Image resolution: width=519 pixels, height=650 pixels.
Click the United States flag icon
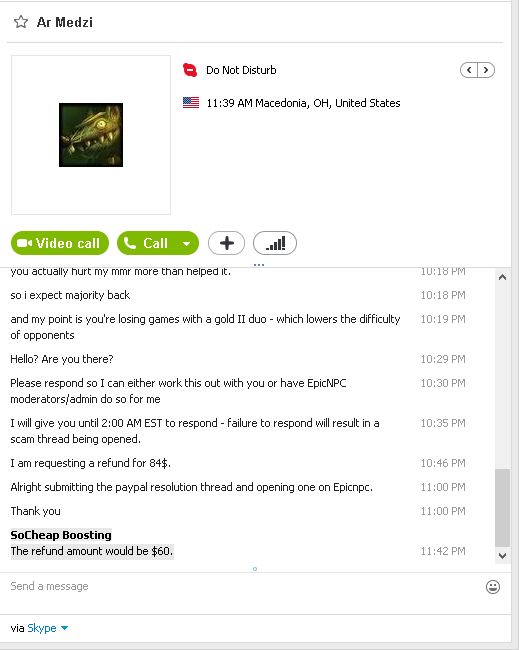coord(191,102)
